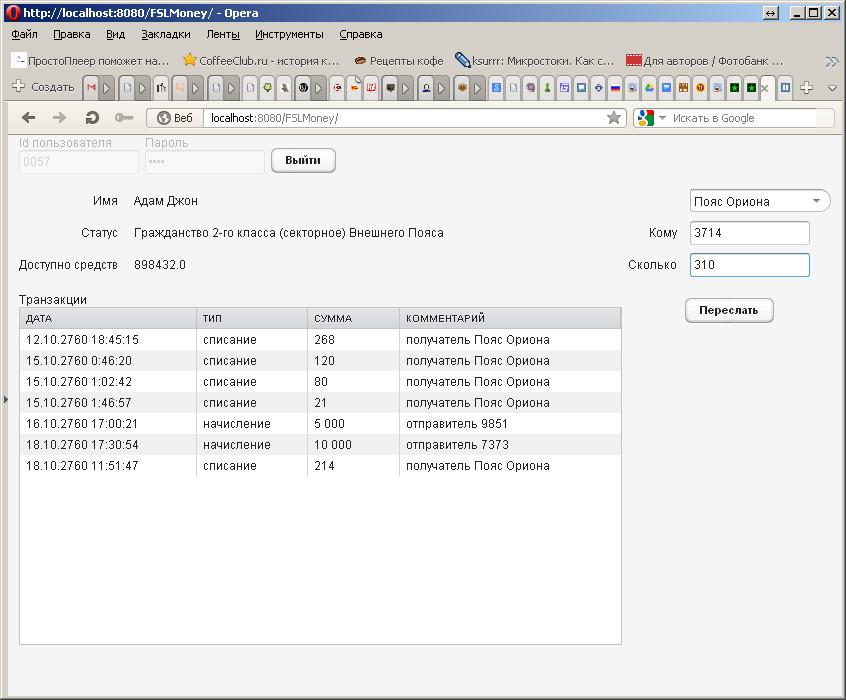Open the CoffeeClub.ru star bookmark
The height and width of the screenshot is (700, 846).
pos(261,60)
